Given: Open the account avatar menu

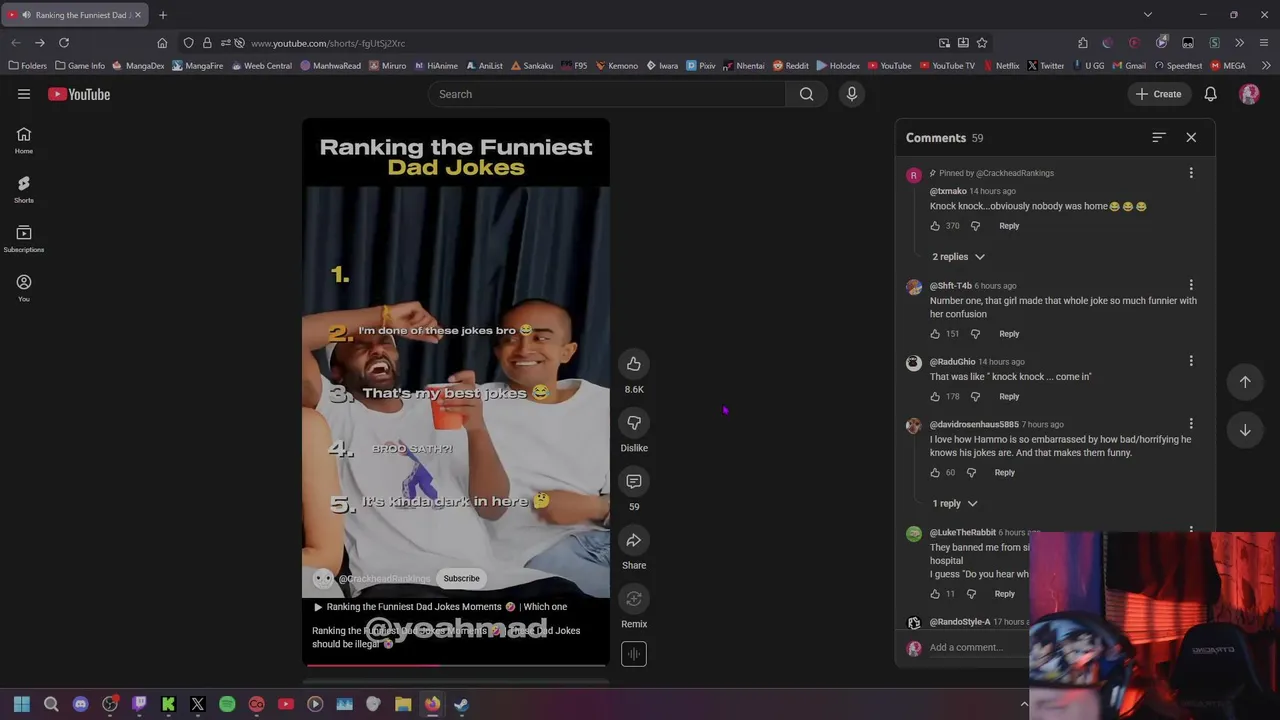Looking at the screenshot, I should click(1249, 94).
